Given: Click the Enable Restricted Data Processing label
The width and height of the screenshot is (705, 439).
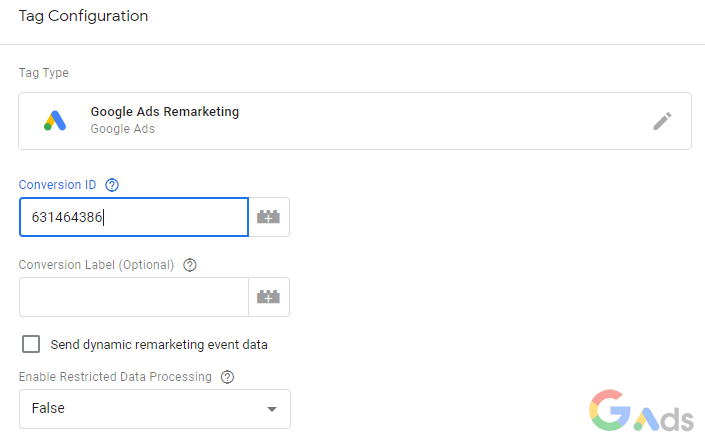Looking at the screenshot, I should [x=115, y=377].
